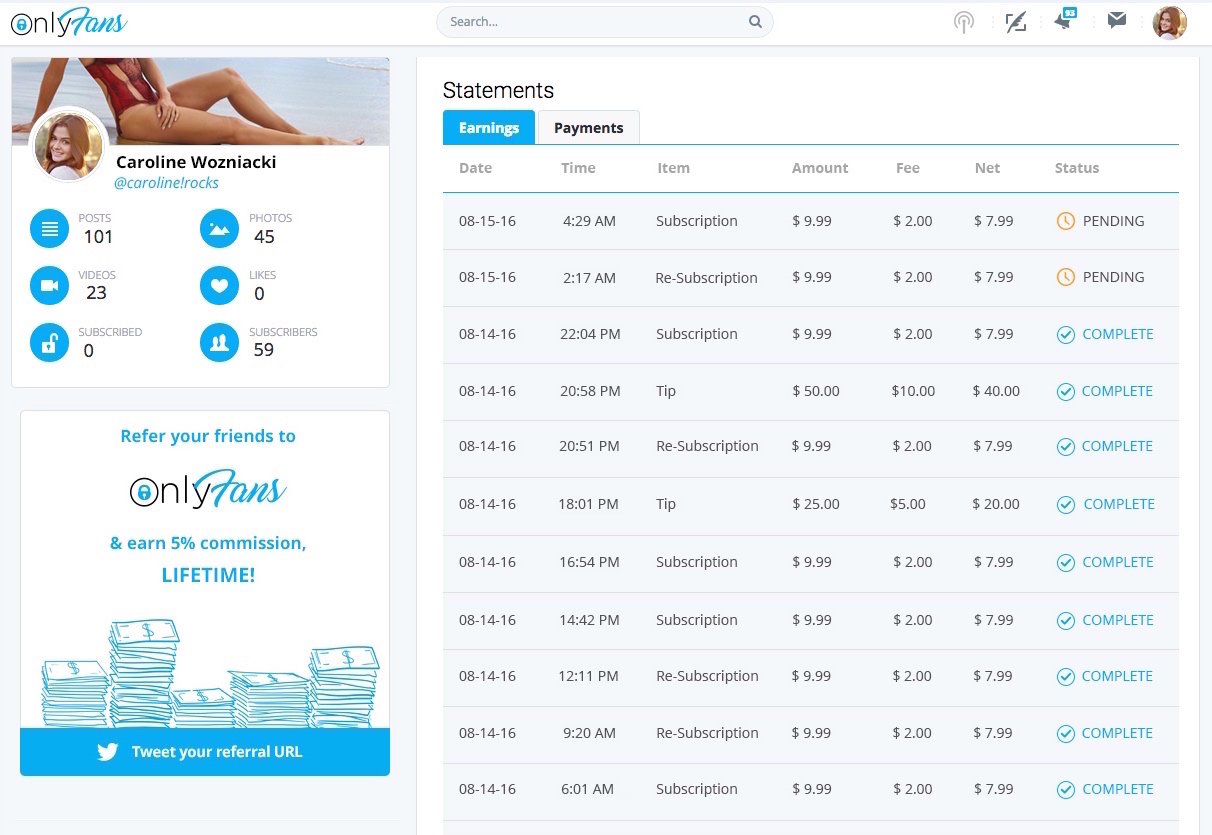Click the compose new post icon

click(1016, 22)
